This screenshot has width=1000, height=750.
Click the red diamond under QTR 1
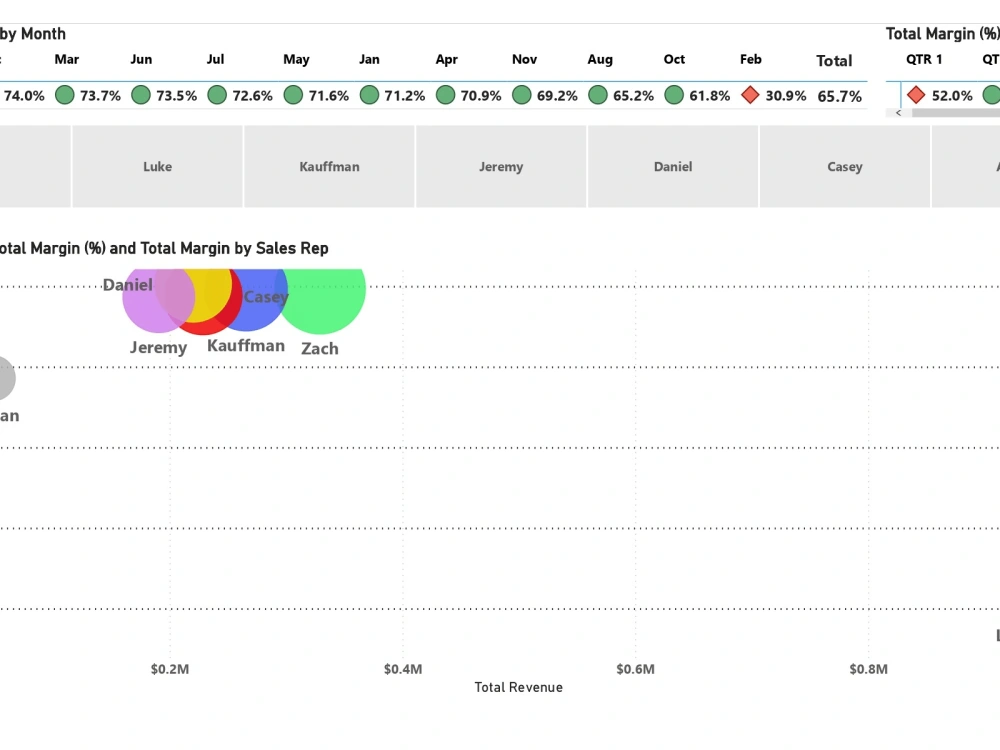915,95
